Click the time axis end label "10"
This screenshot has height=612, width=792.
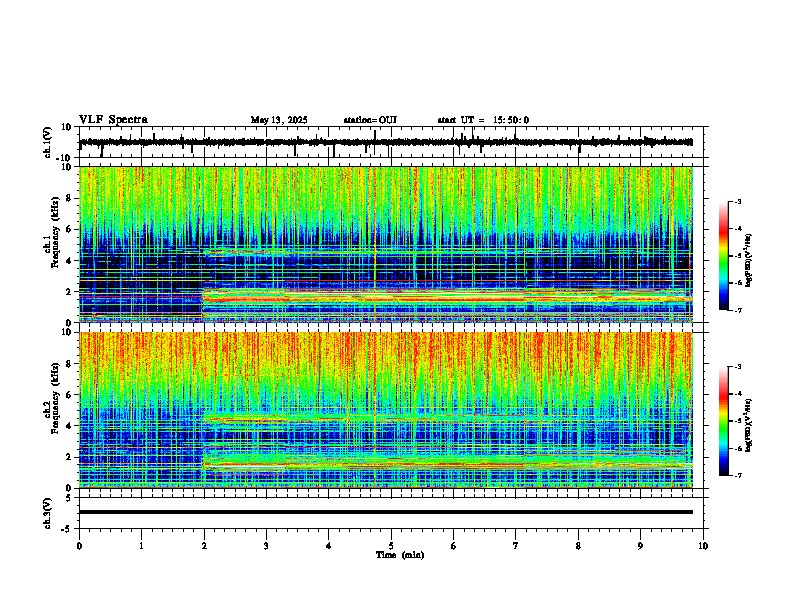coord(703,546)
